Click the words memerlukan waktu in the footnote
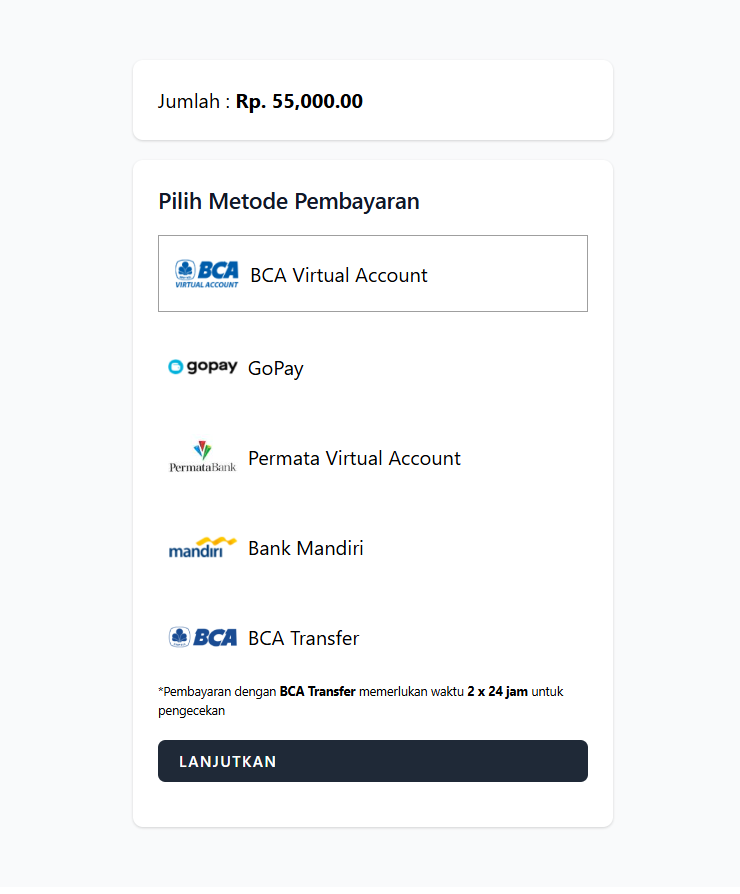 coord(411,691)
